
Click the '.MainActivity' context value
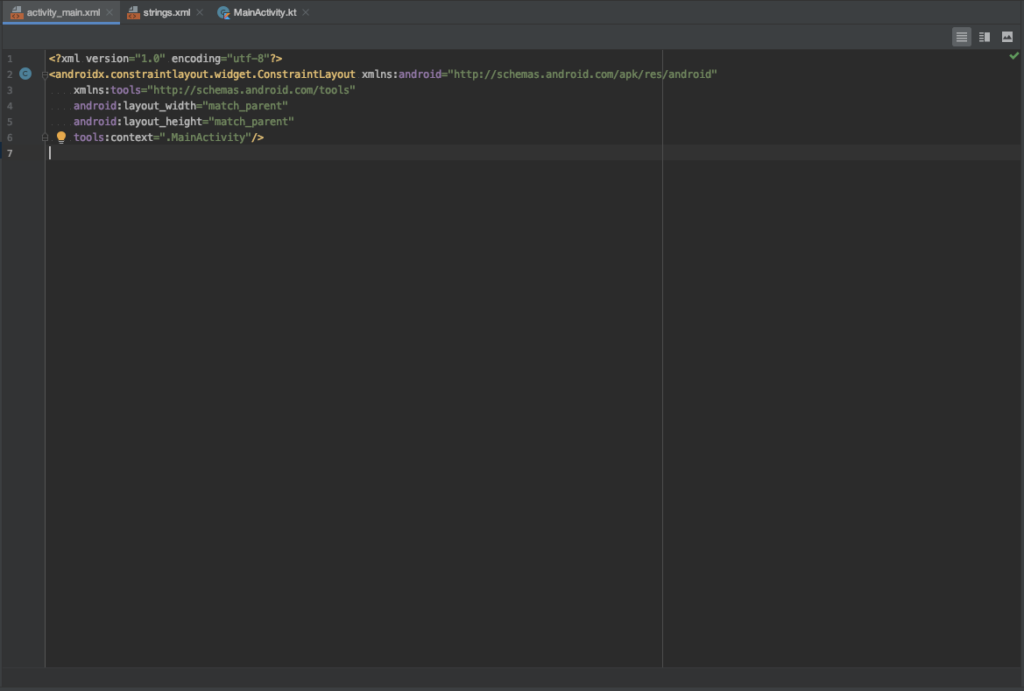205,137
